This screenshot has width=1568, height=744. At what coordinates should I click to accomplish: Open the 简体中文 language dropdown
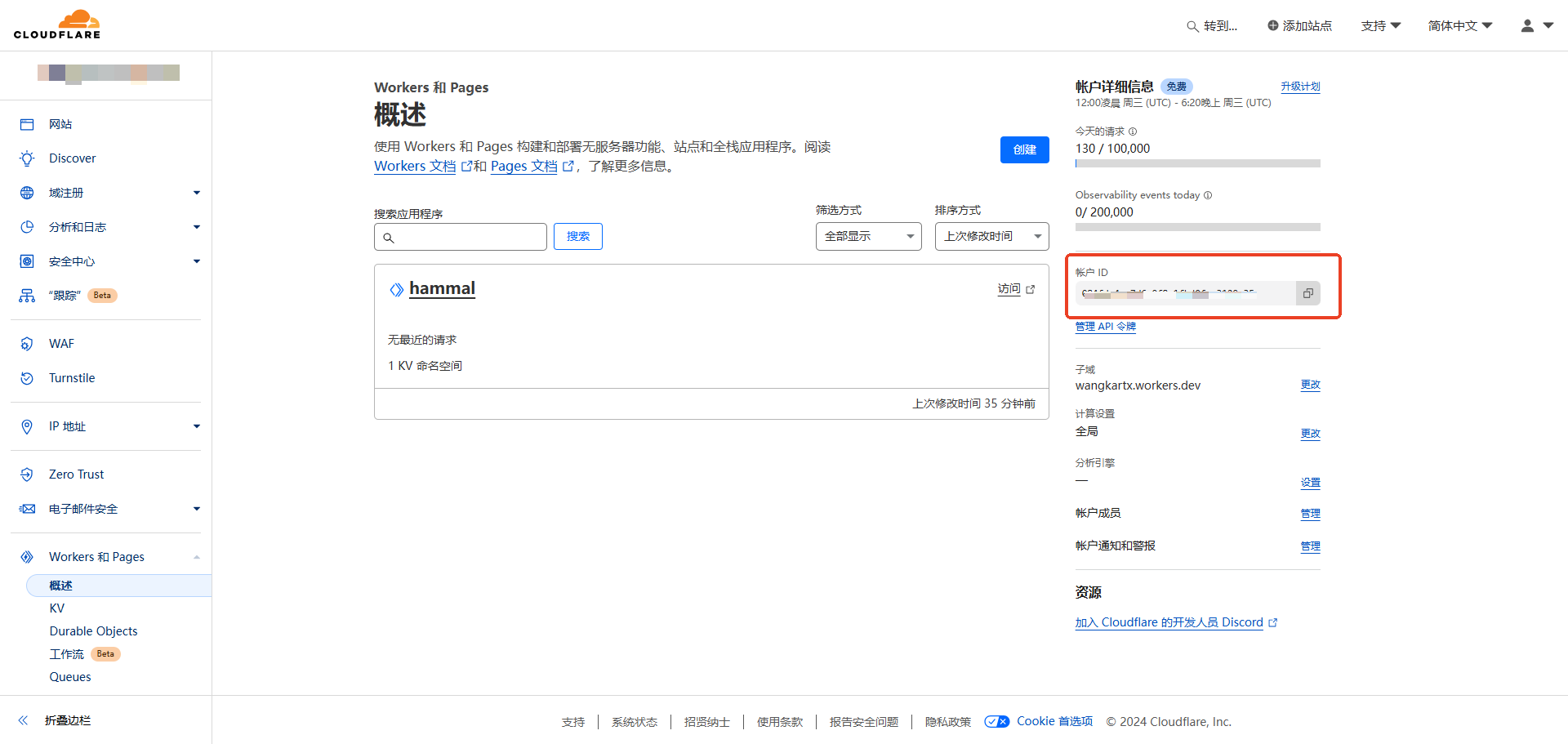[1460, 25]
